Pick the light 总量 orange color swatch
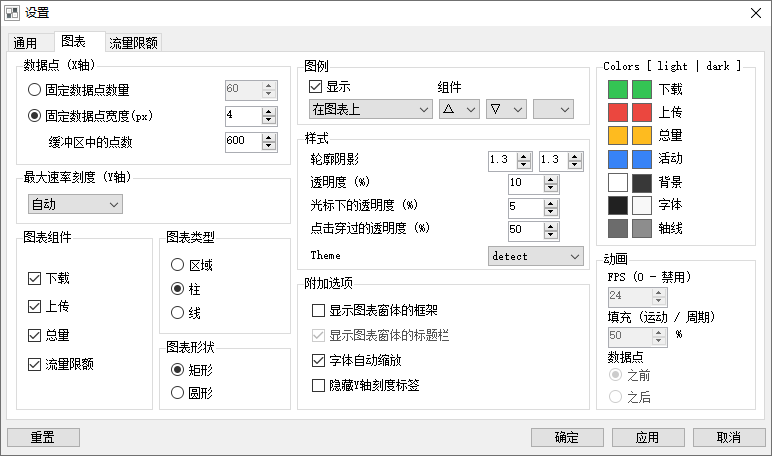 618,135
